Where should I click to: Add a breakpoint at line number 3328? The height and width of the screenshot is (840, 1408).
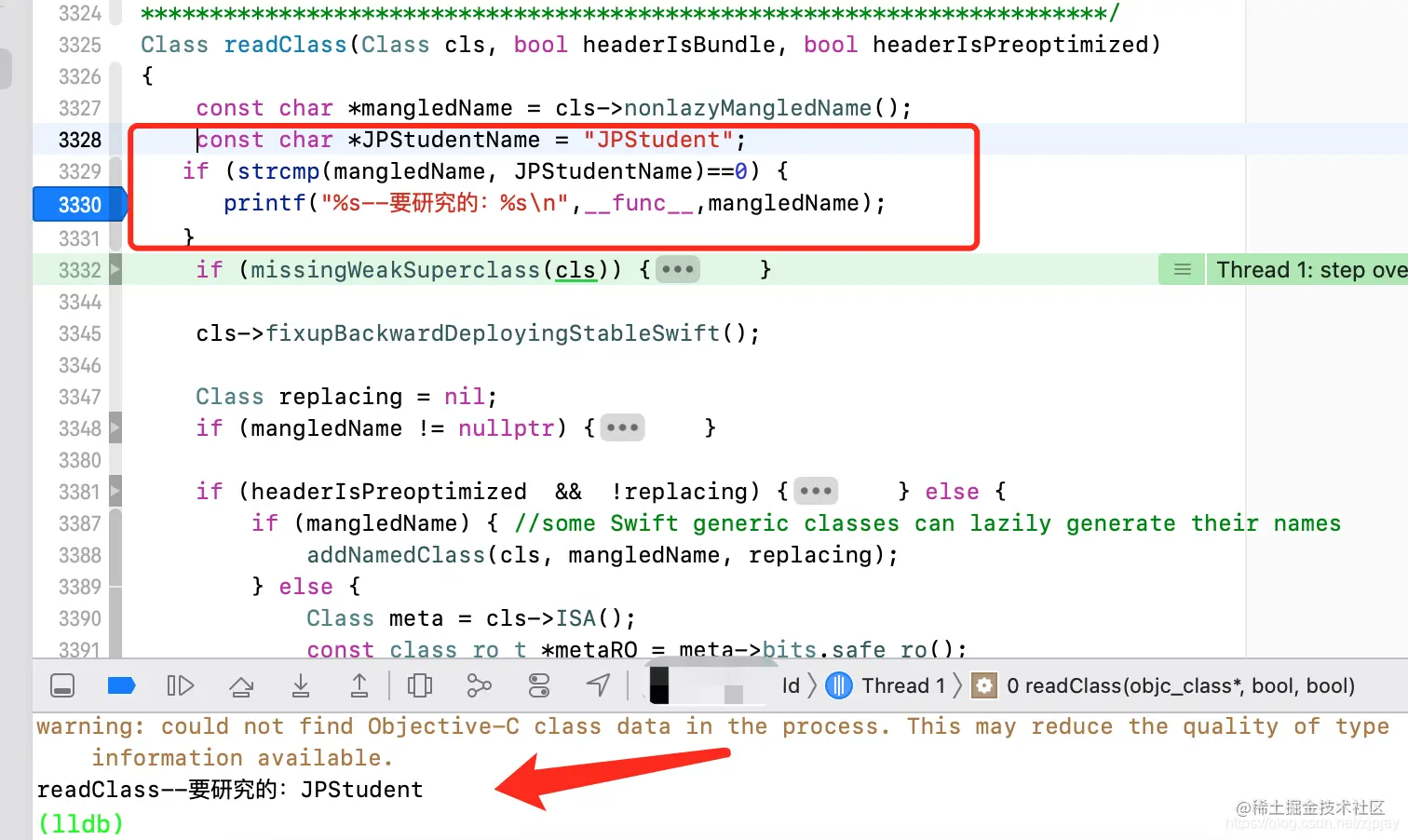[79, 140]
